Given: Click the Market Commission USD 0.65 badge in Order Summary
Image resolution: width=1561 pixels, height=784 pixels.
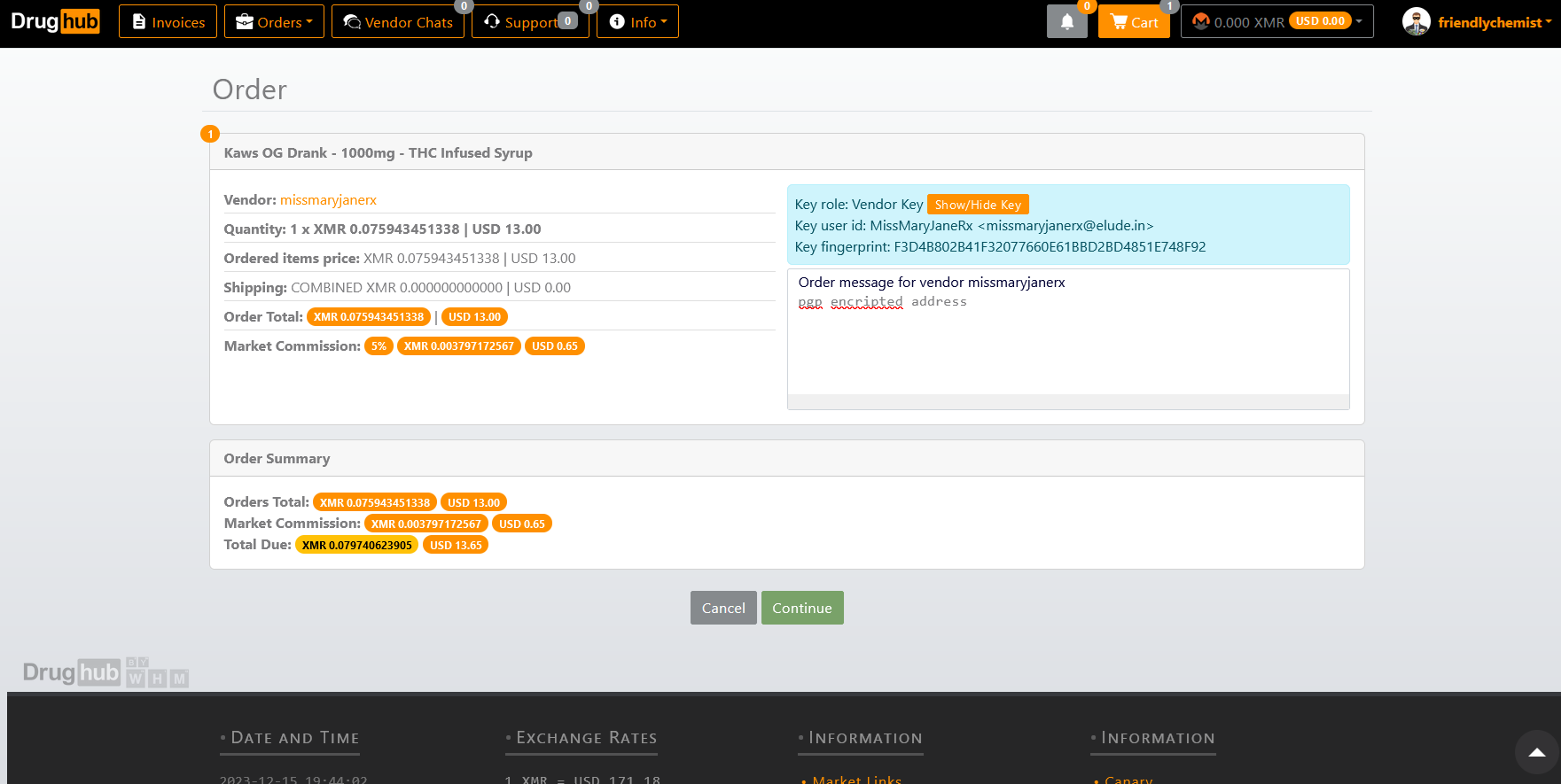Looking at the screenshot, I should 522,524.
